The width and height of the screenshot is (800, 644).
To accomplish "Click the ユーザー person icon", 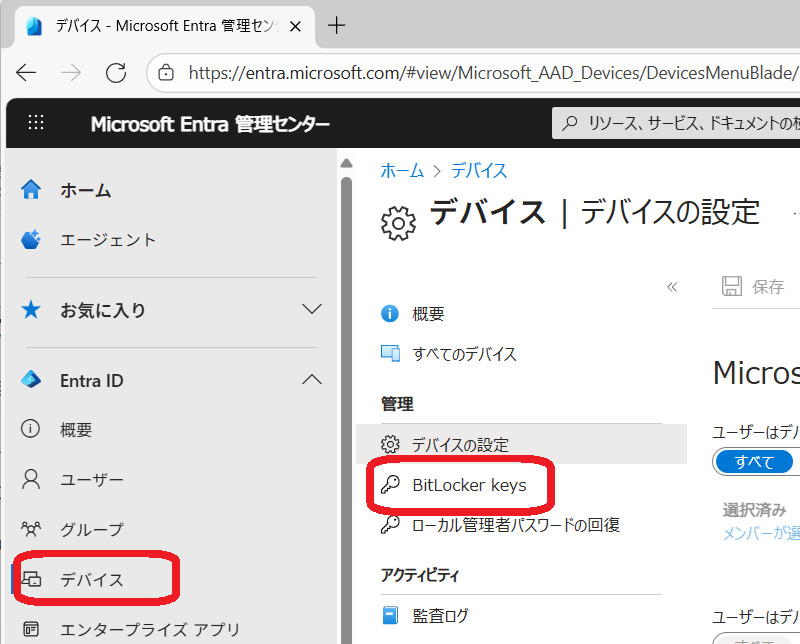I will pyautogui.click(x=31, y=480).
